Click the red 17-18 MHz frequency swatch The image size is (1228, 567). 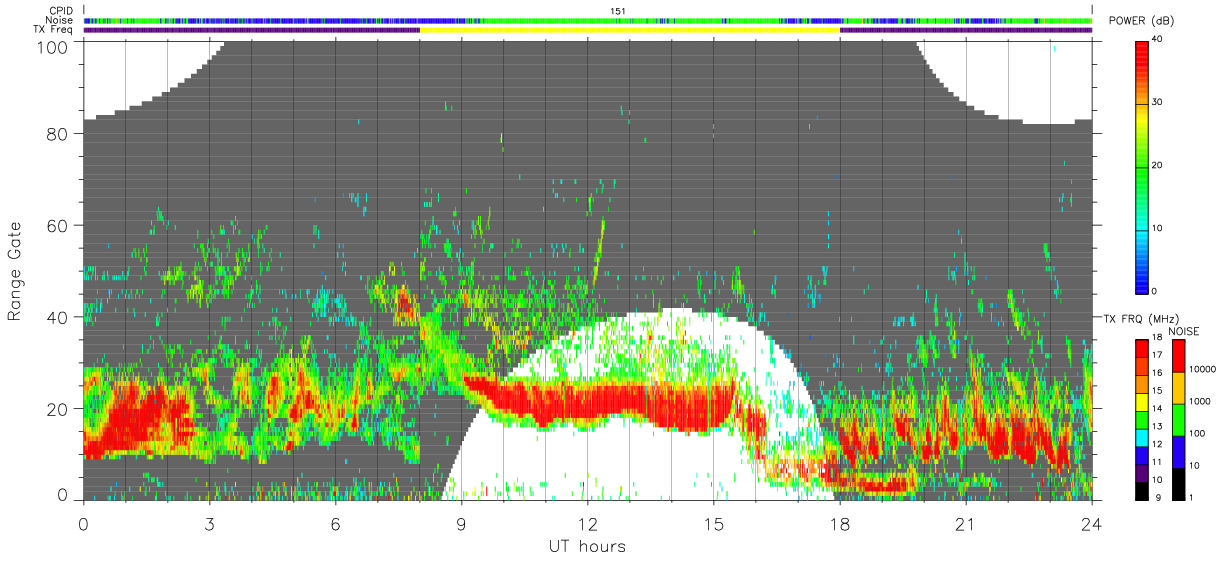1142,348
